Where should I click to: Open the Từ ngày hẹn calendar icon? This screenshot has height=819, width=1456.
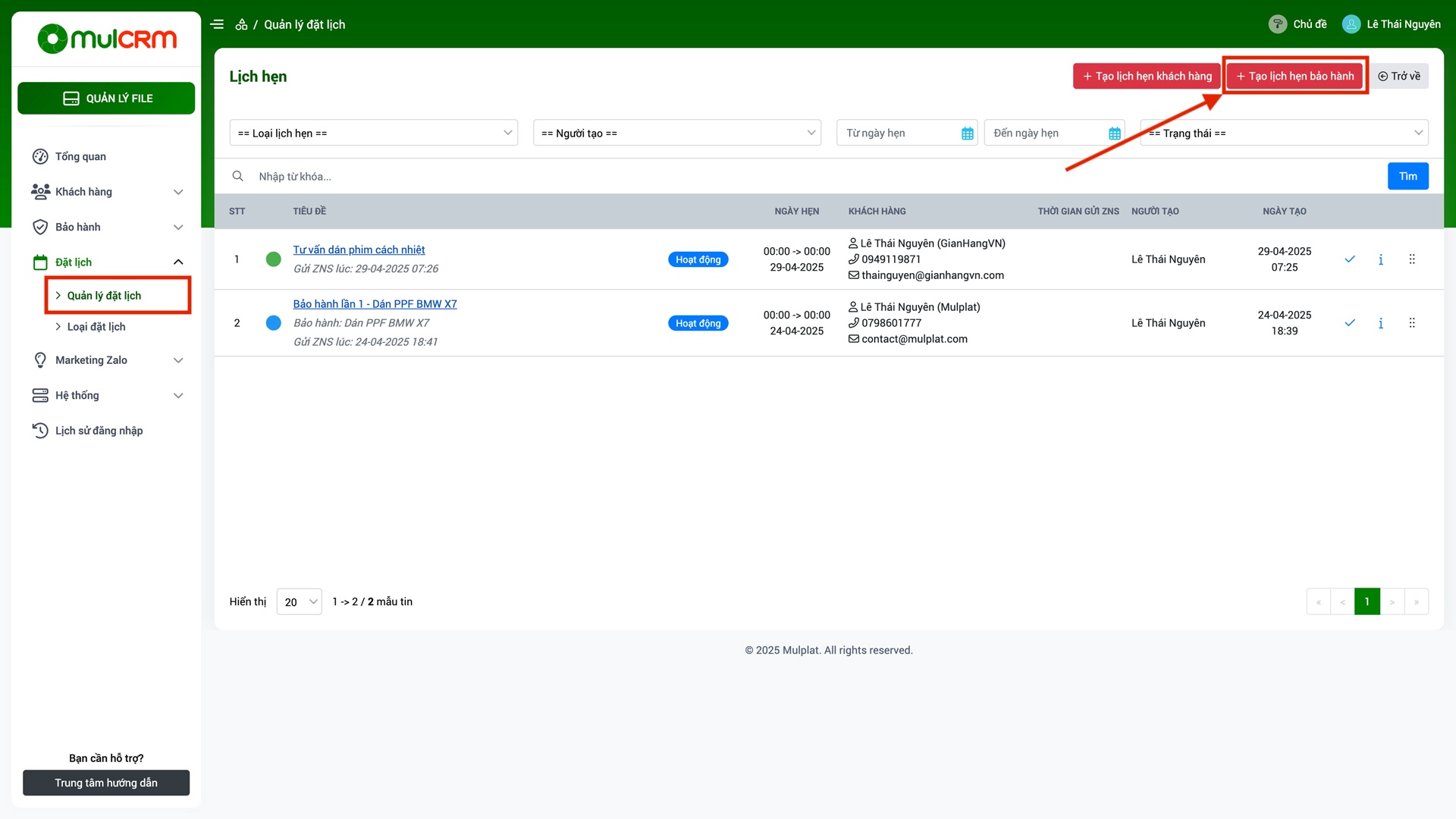coord(967,133)
